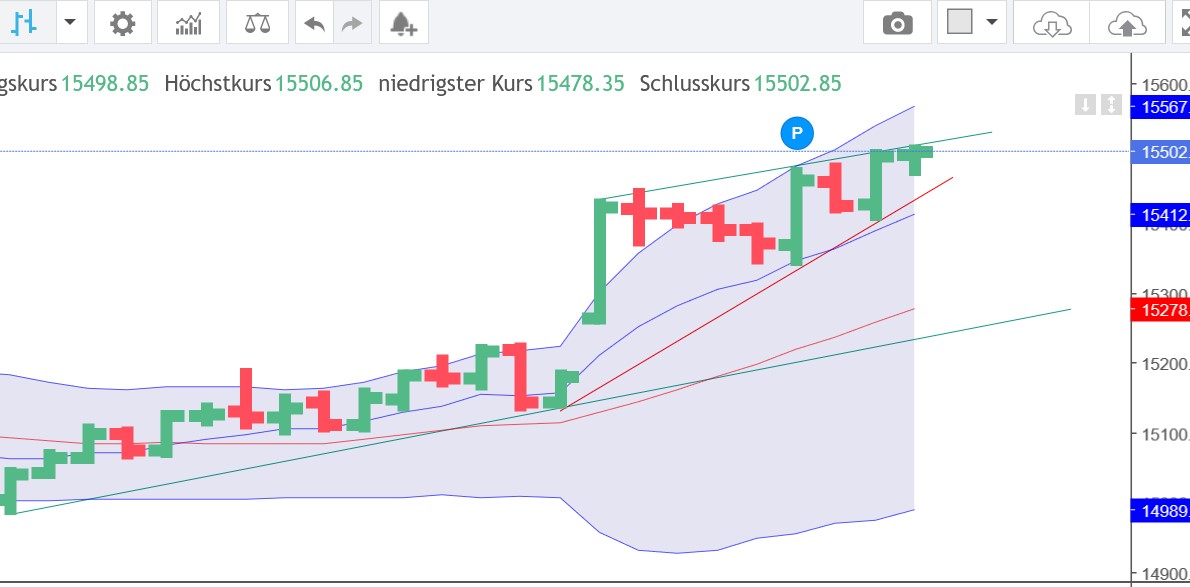Screen dimensions: 1190x587
Task: Create a price alert with the bell icon
Action: click(404, 22)
